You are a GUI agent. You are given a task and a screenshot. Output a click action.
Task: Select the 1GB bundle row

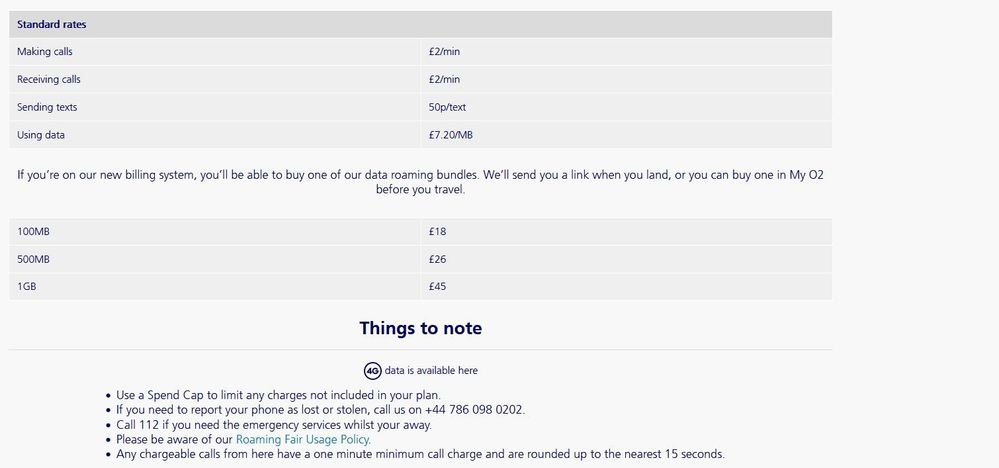(x=420, y=287)
